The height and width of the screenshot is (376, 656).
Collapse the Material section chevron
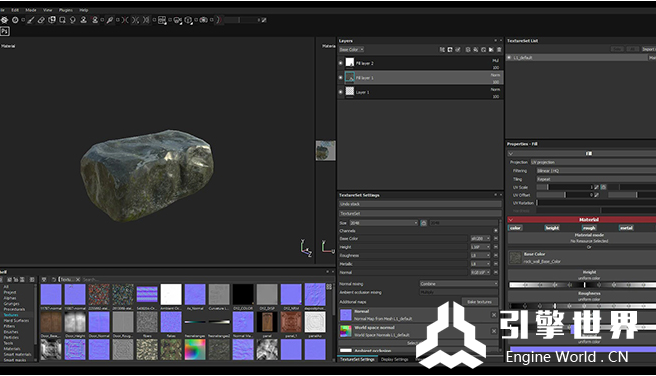(511, 220)
